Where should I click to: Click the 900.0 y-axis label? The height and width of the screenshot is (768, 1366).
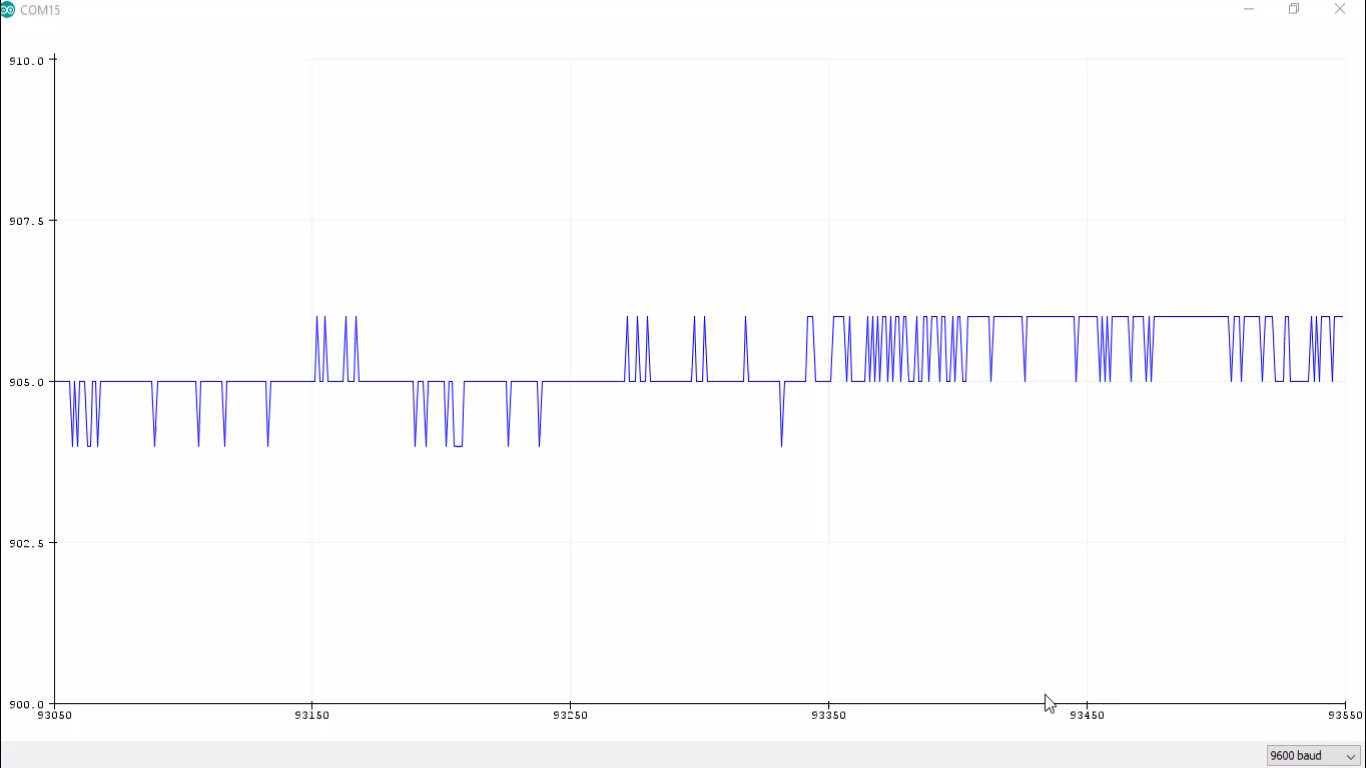click(26, 704)
